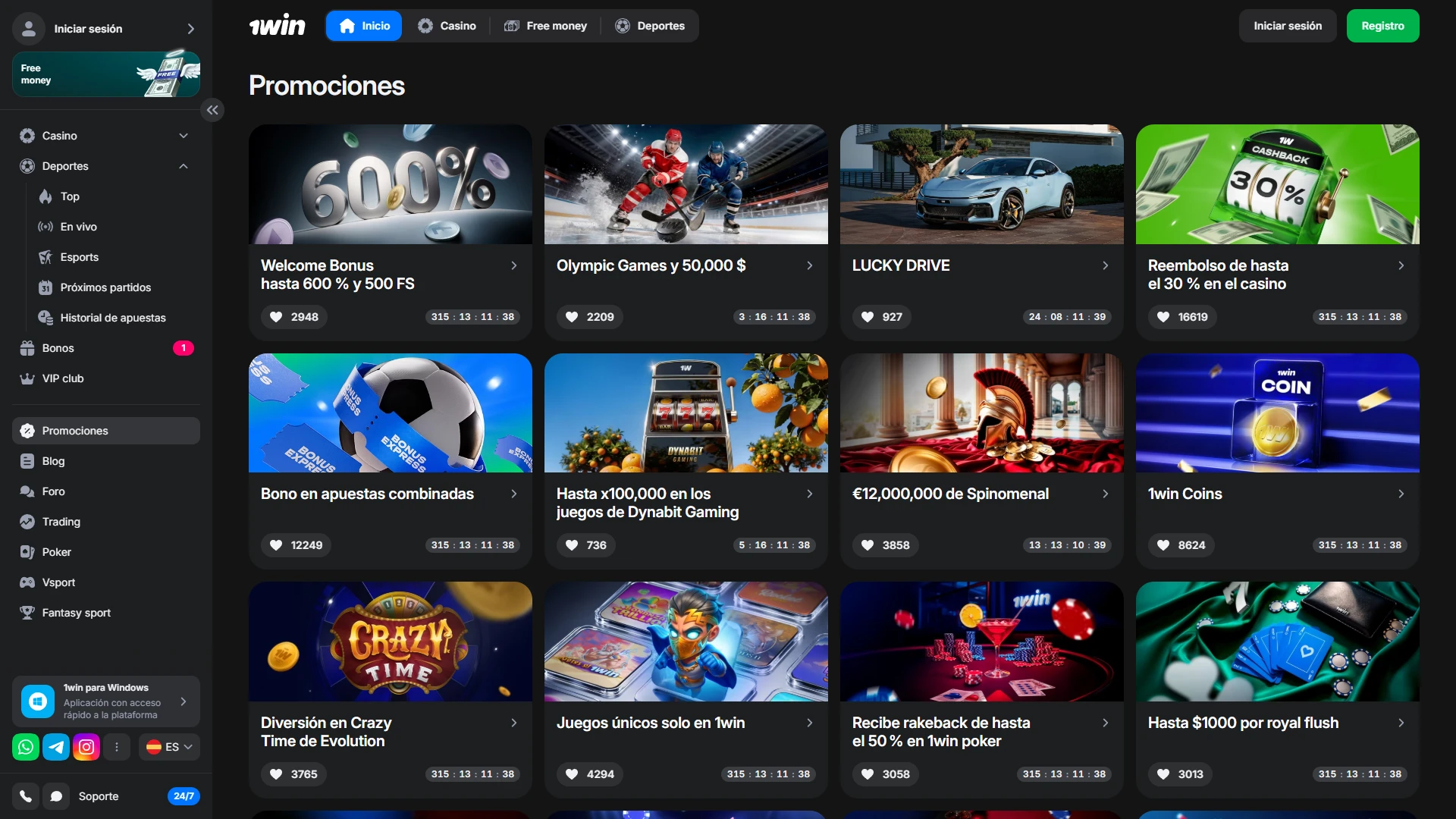The height and width of the screenshot is (819, 1456).
Task: Collapse sidebar with double-chevron icon
Action: click(x=212, y=110)
